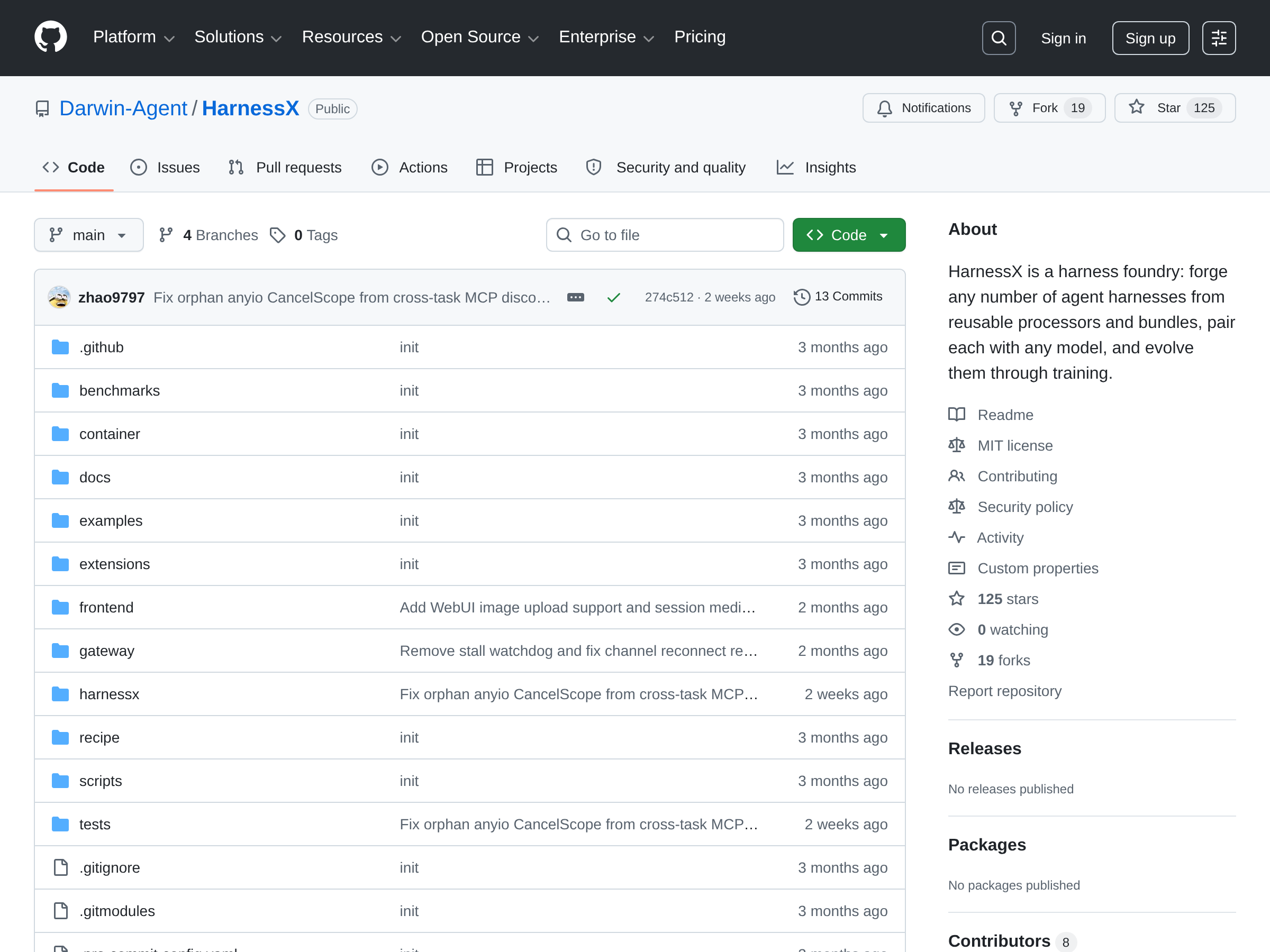Image resolution: width=1270 pixels, height=952 pixels.
Task: Open the container folder
Action: [x=110, y=434]
